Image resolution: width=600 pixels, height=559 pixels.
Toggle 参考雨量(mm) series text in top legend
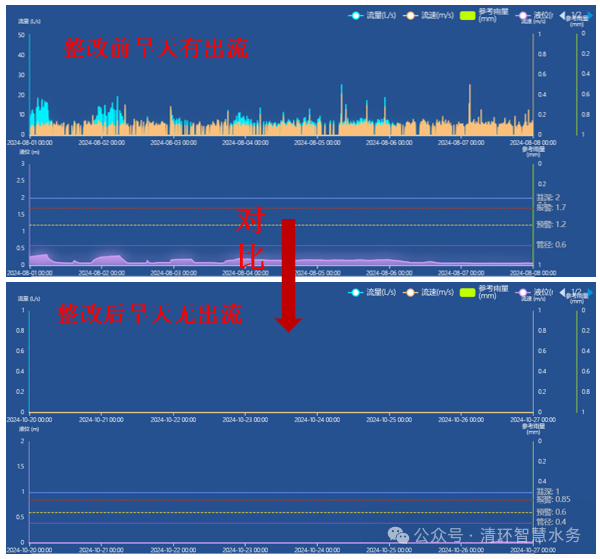tap(493, 15)
